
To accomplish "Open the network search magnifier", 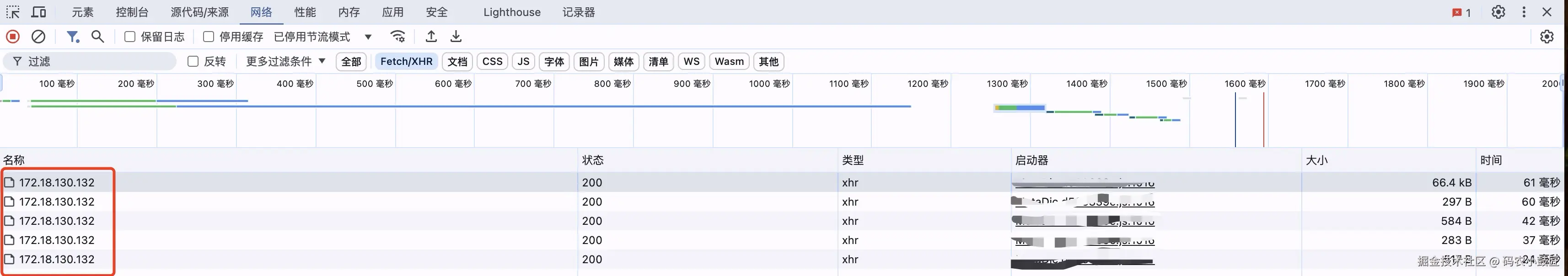I will (97, 37).
